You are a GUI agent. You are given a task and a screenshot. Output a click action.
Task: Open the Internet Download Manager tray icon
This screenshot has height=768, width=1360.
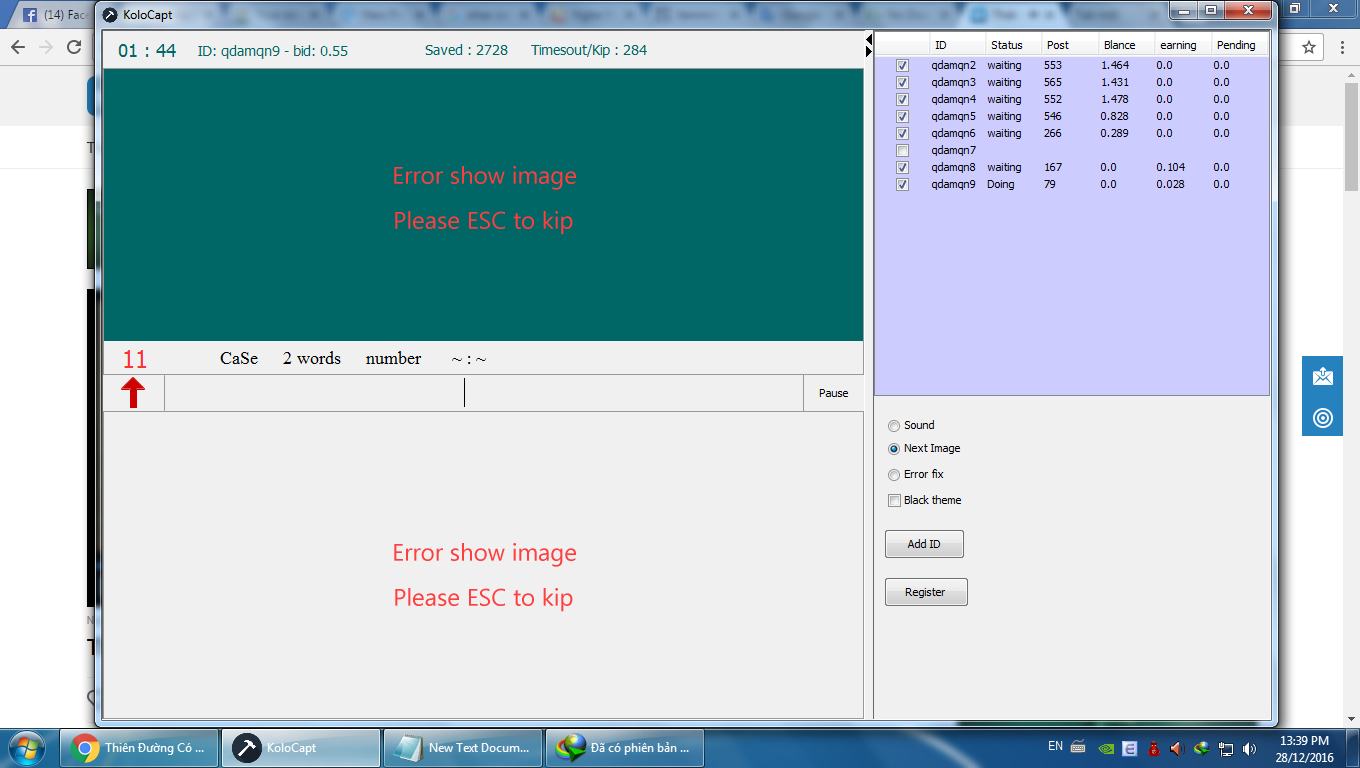click(1201, 748)
